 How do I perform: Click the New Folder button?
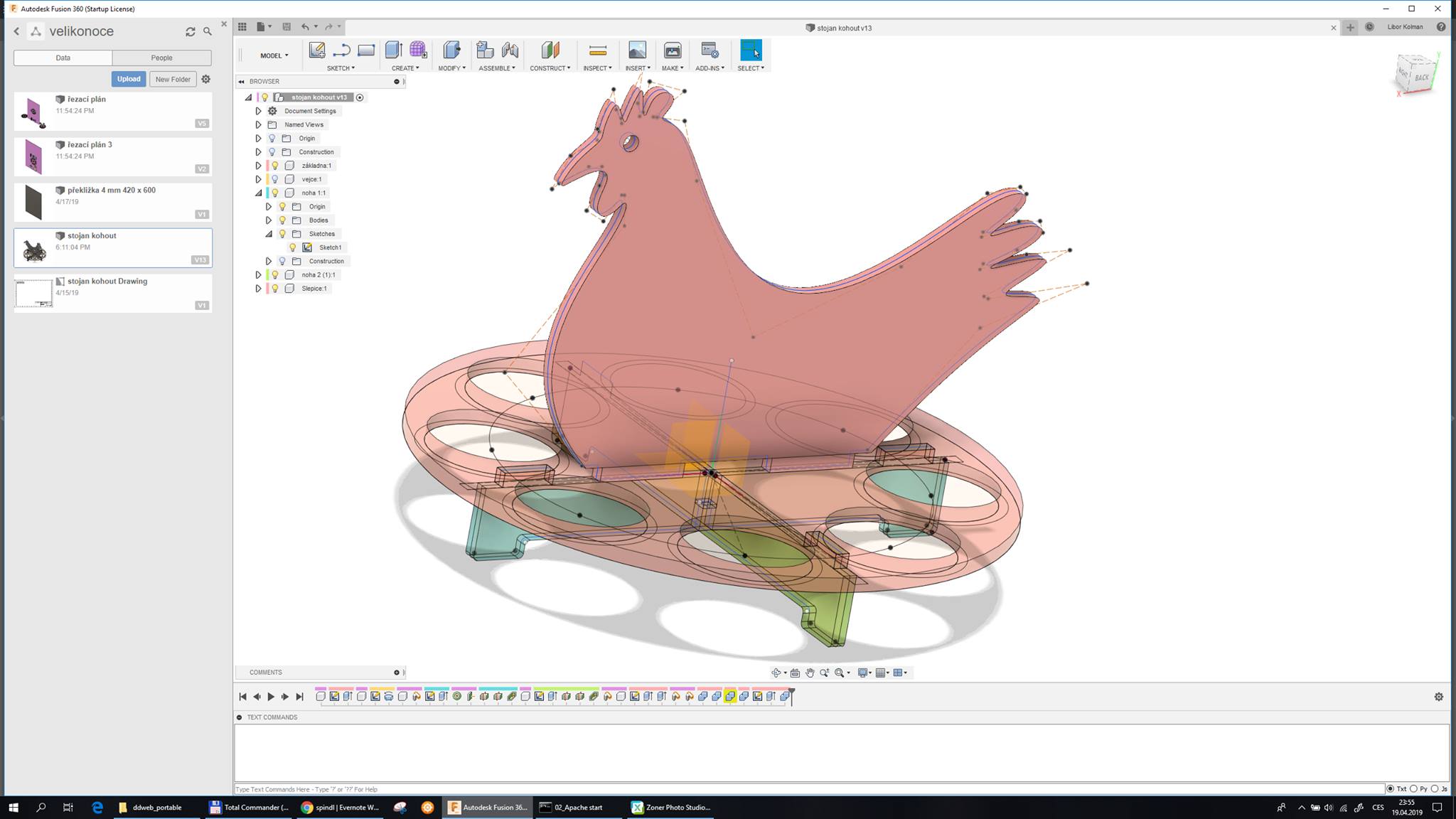173,79
